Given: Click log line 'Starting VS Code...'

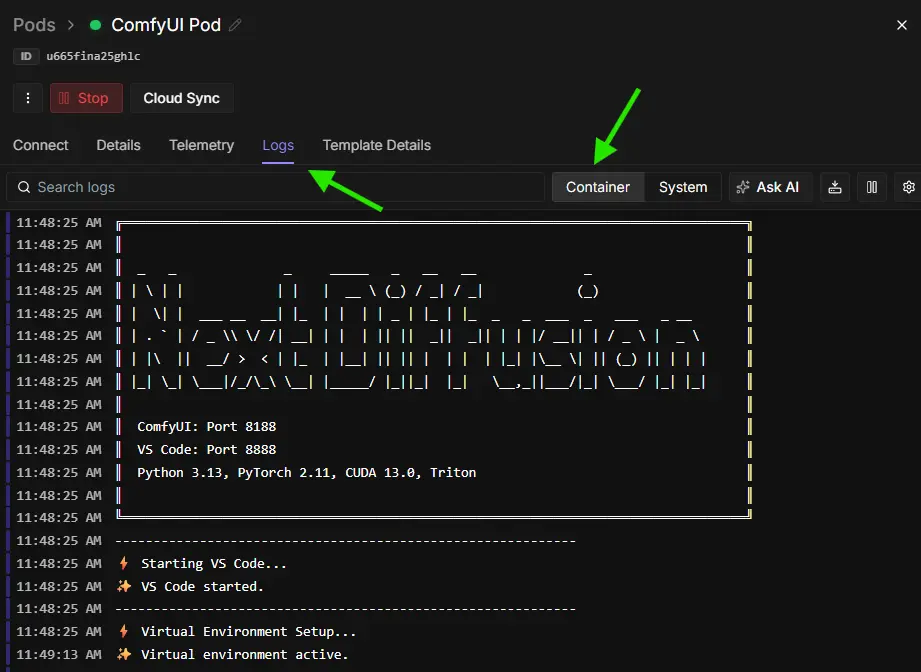Looking at the screenshot, I should point(214,563).
